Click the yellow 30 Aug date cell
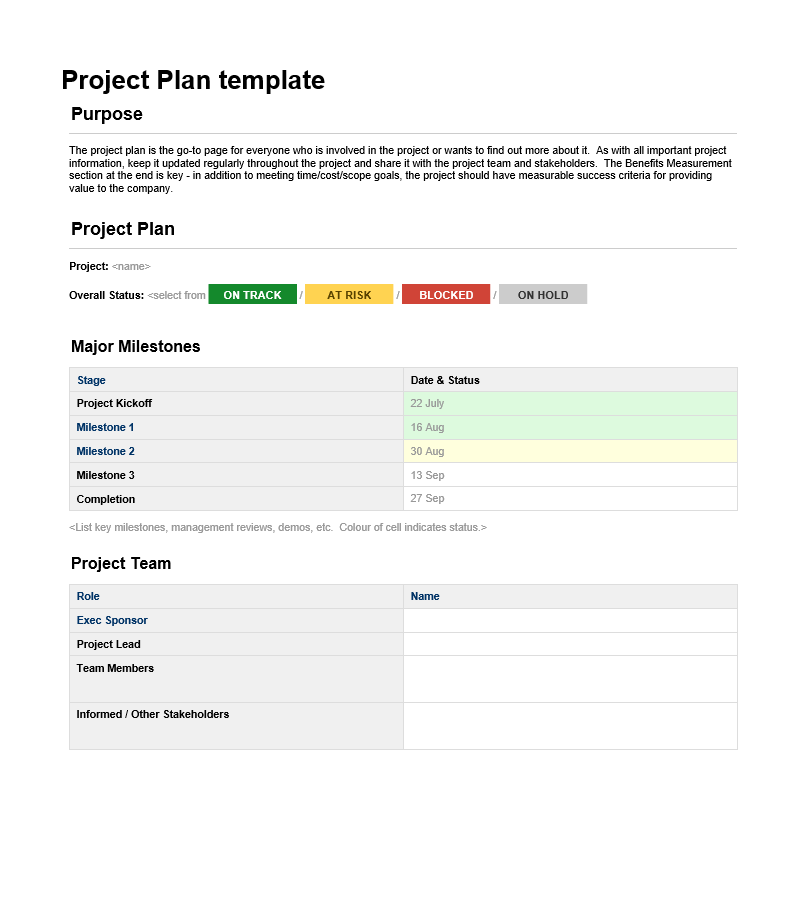This screenshot has height=912, width=809. (571, 451)
